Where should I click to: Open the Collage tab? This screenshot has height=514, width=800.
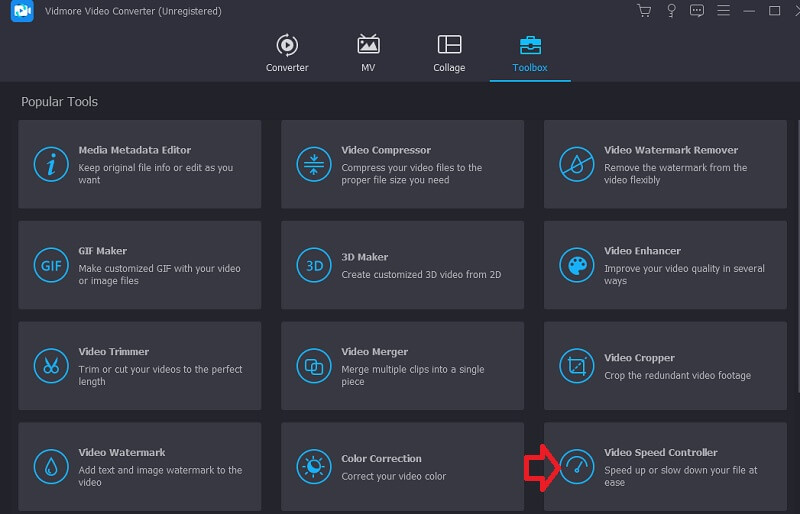click(x=449, y=54)
